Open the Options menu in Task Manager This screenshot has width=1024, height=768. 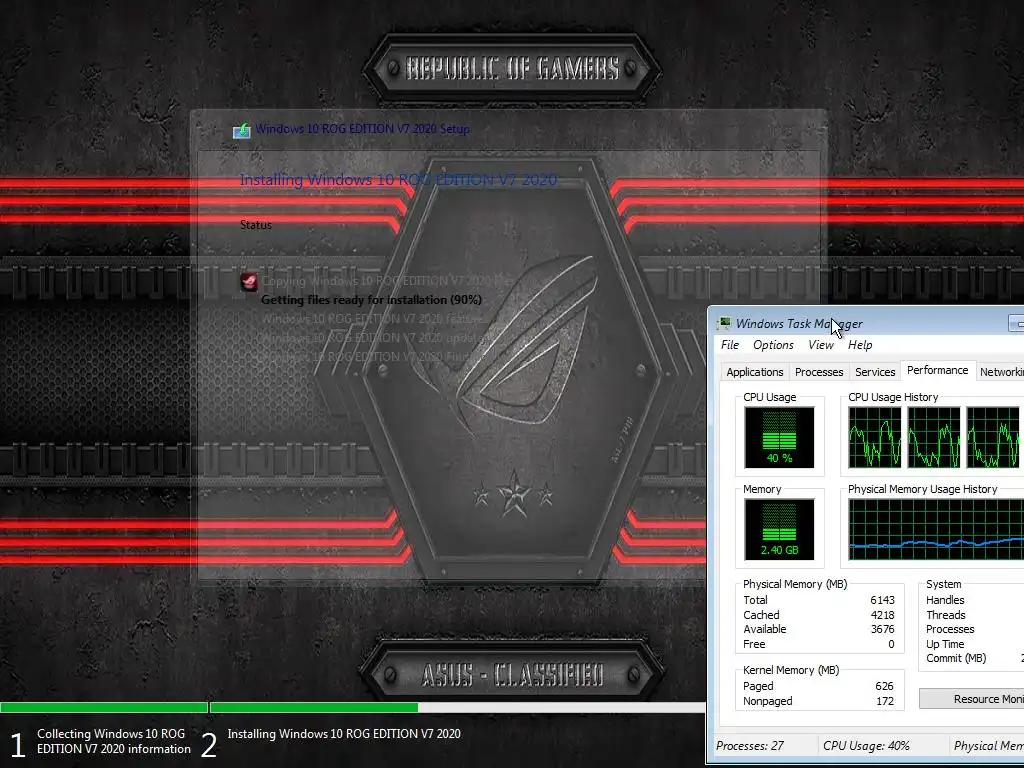773,345
